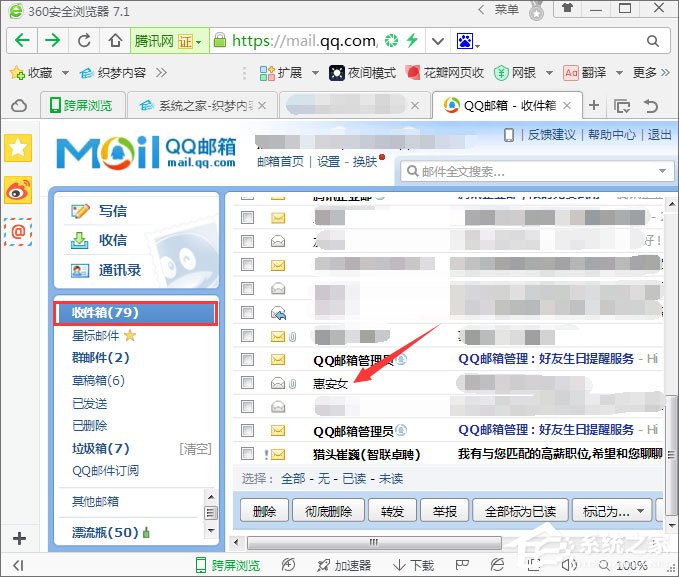Open 写信 compose mail
Viewport: 679px width, 577px height.
pos(113,211)
